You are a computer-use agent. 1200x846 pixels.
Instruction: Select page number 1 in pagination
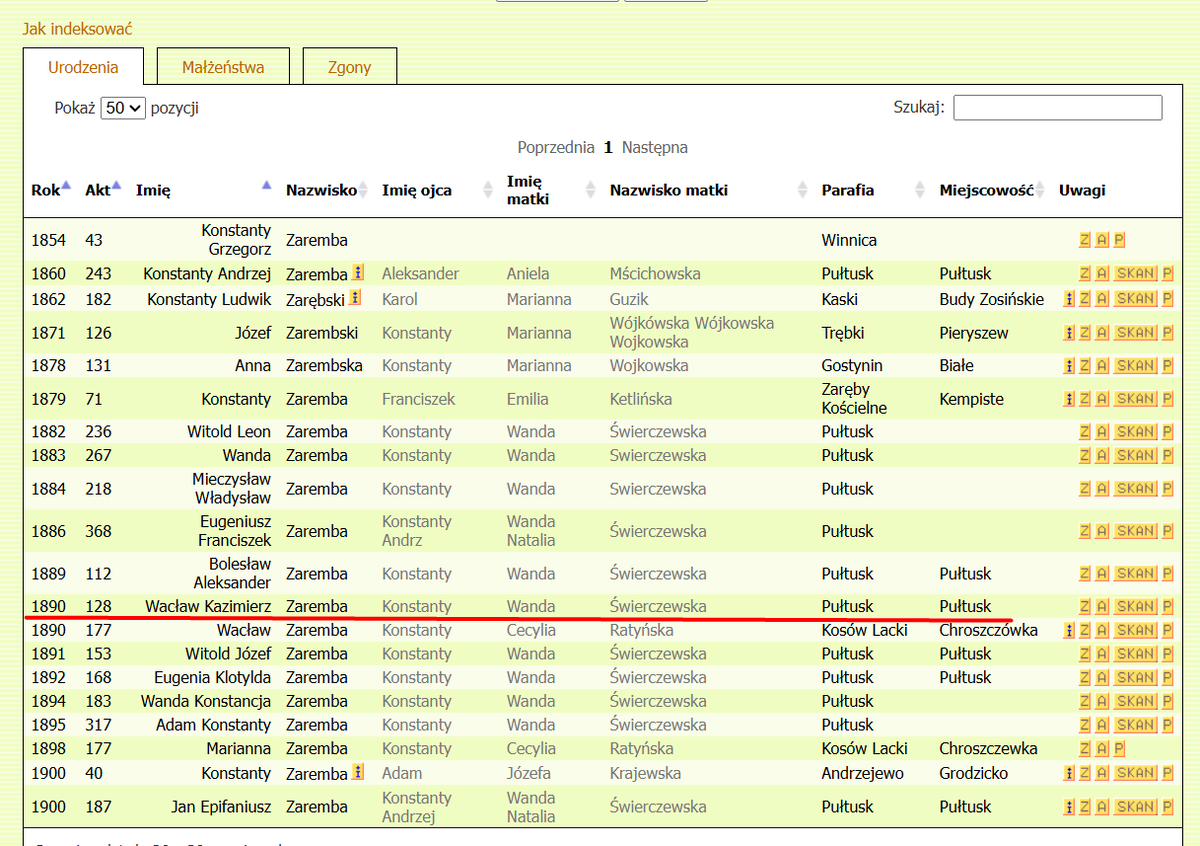608,147
